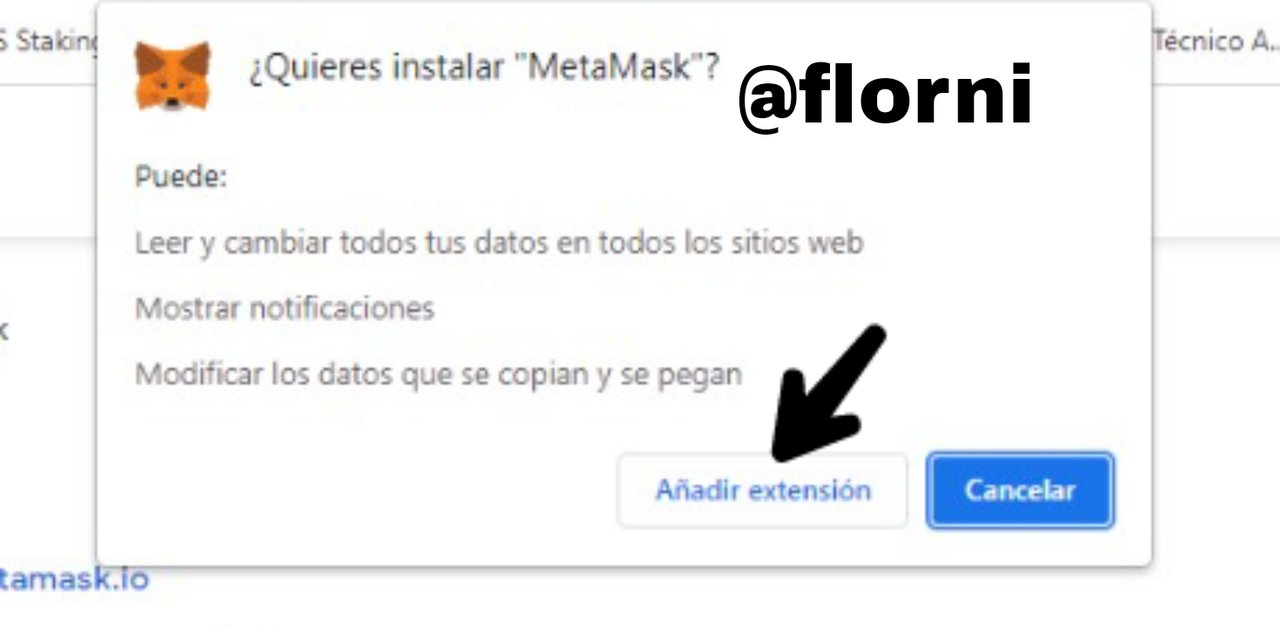Click the partially hidden x at left edge
The height and width of the screenshot is (627, 1280).
pos(4,330)
